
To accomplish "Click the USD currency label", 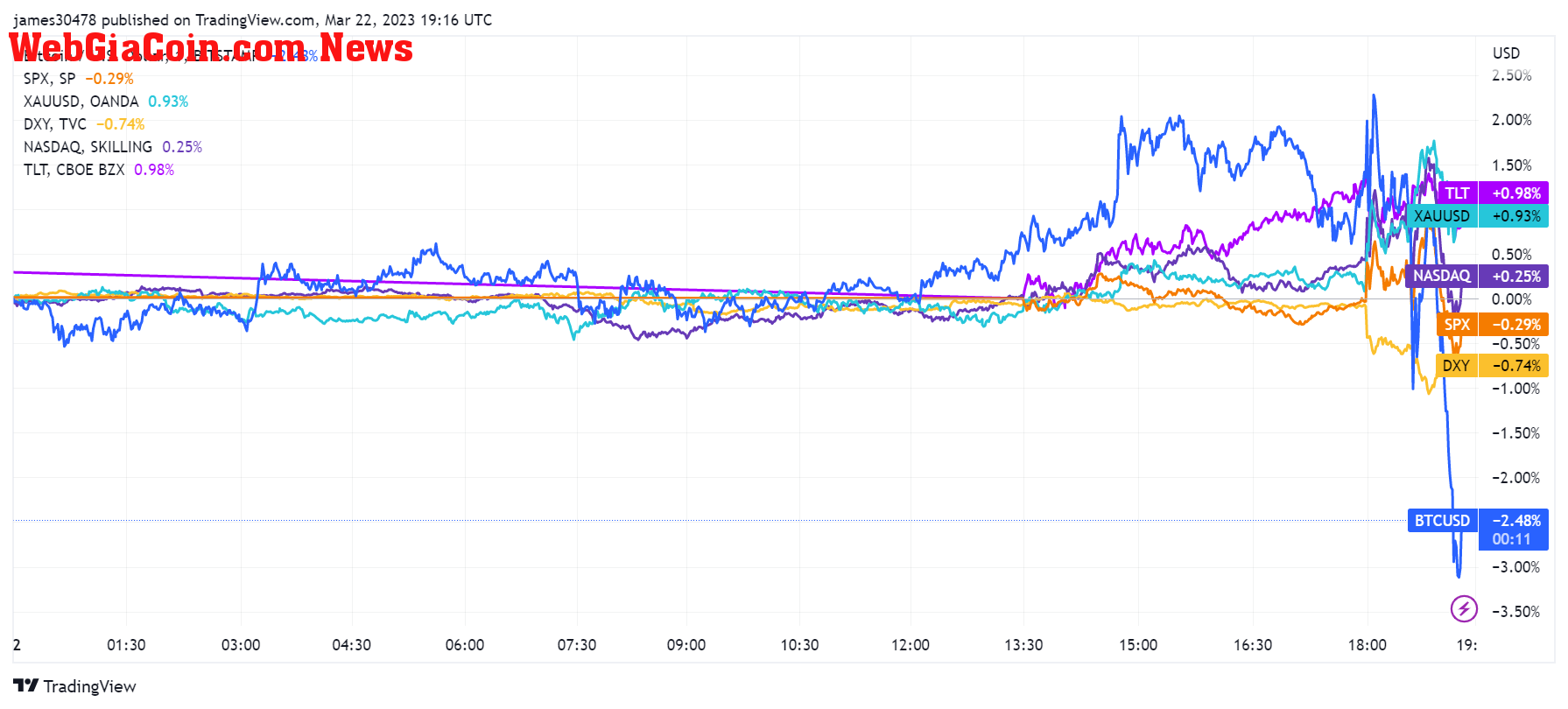I will click(1506, 53).
